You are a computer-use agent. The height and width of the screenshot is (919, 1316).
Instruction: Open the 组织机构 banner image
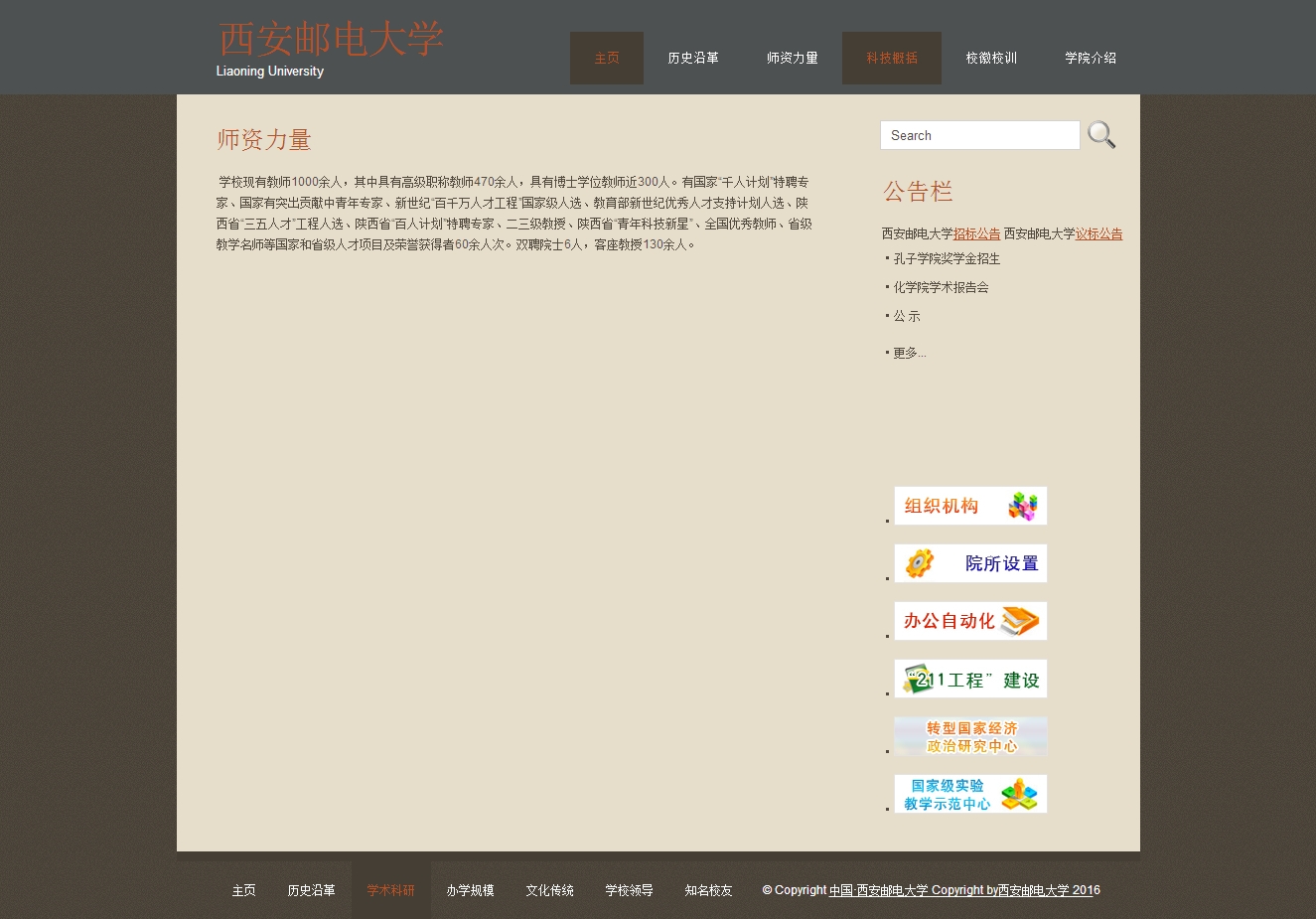(970, 506)
